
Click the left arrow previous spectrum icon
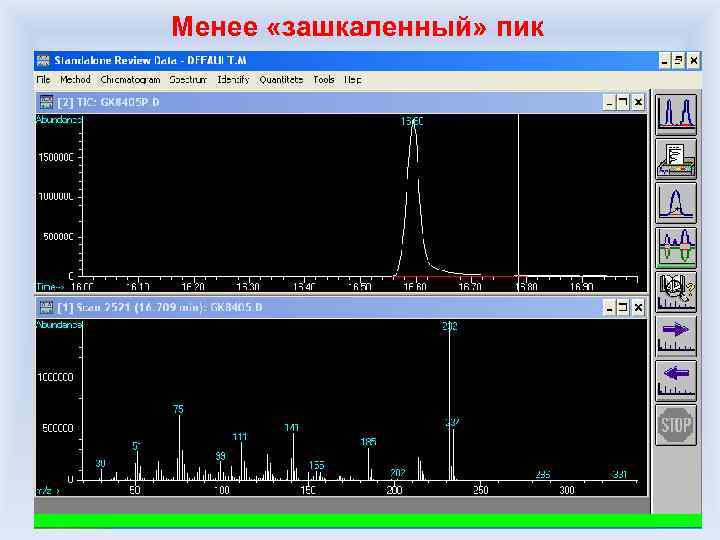675,380
